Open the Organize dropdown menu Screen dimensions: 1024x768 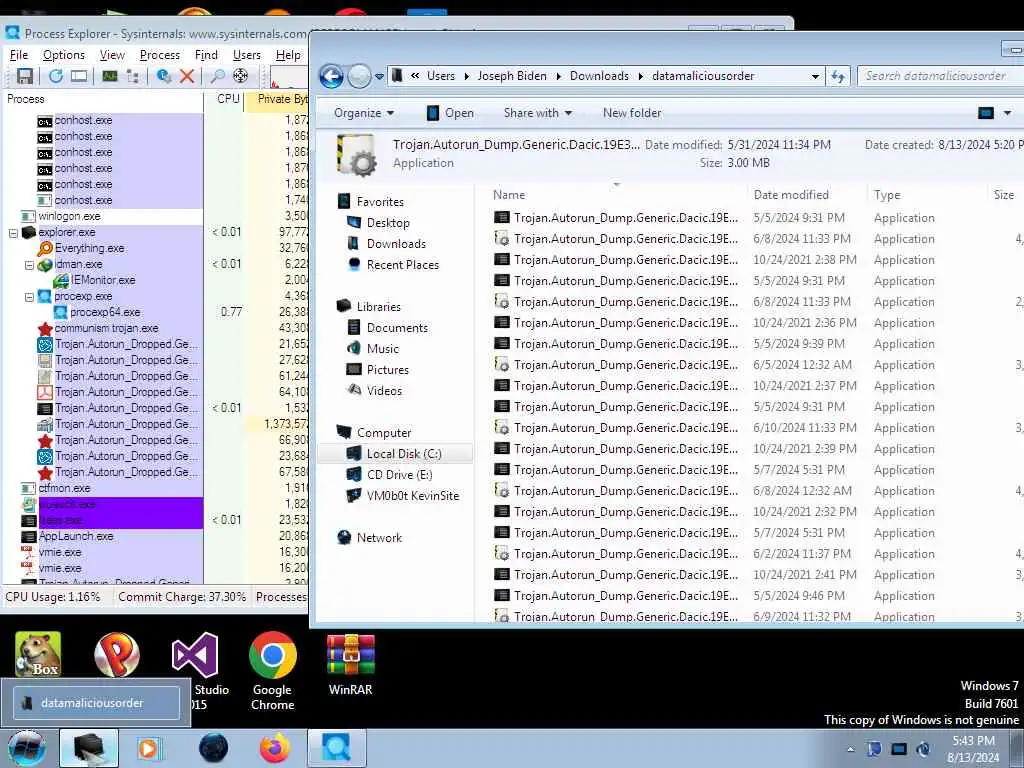(364, 113)
